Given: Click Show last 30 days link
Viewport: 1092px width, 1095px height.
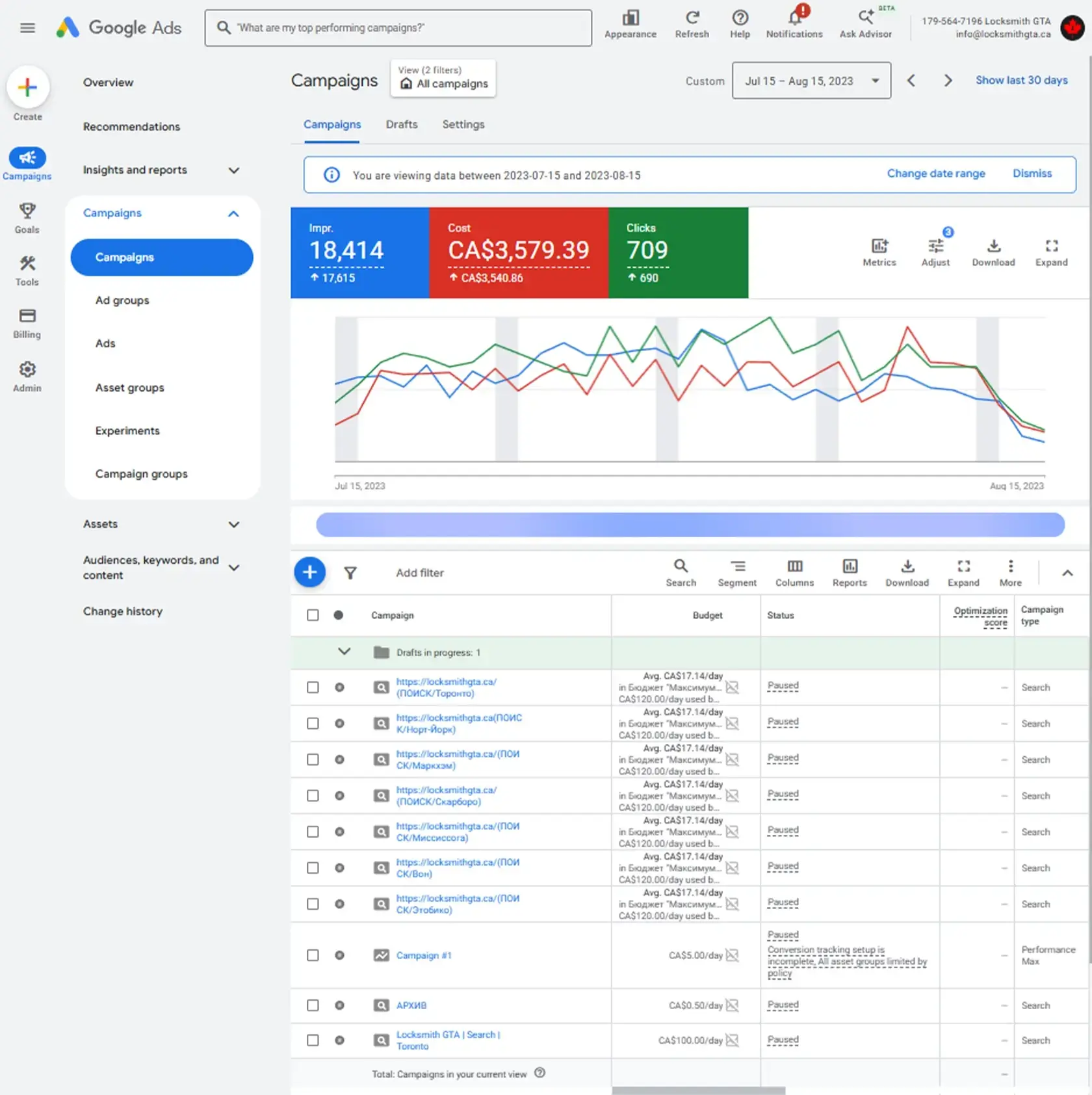Looking at the screenshot, I should [1021, 80].
